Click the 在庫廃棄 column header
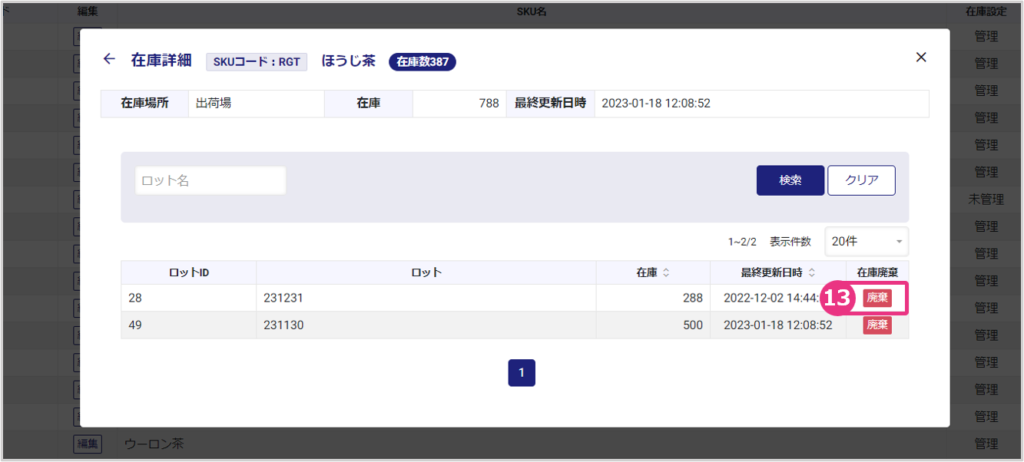This screenshot has height=462, width=1024. [x=877, y=272]
